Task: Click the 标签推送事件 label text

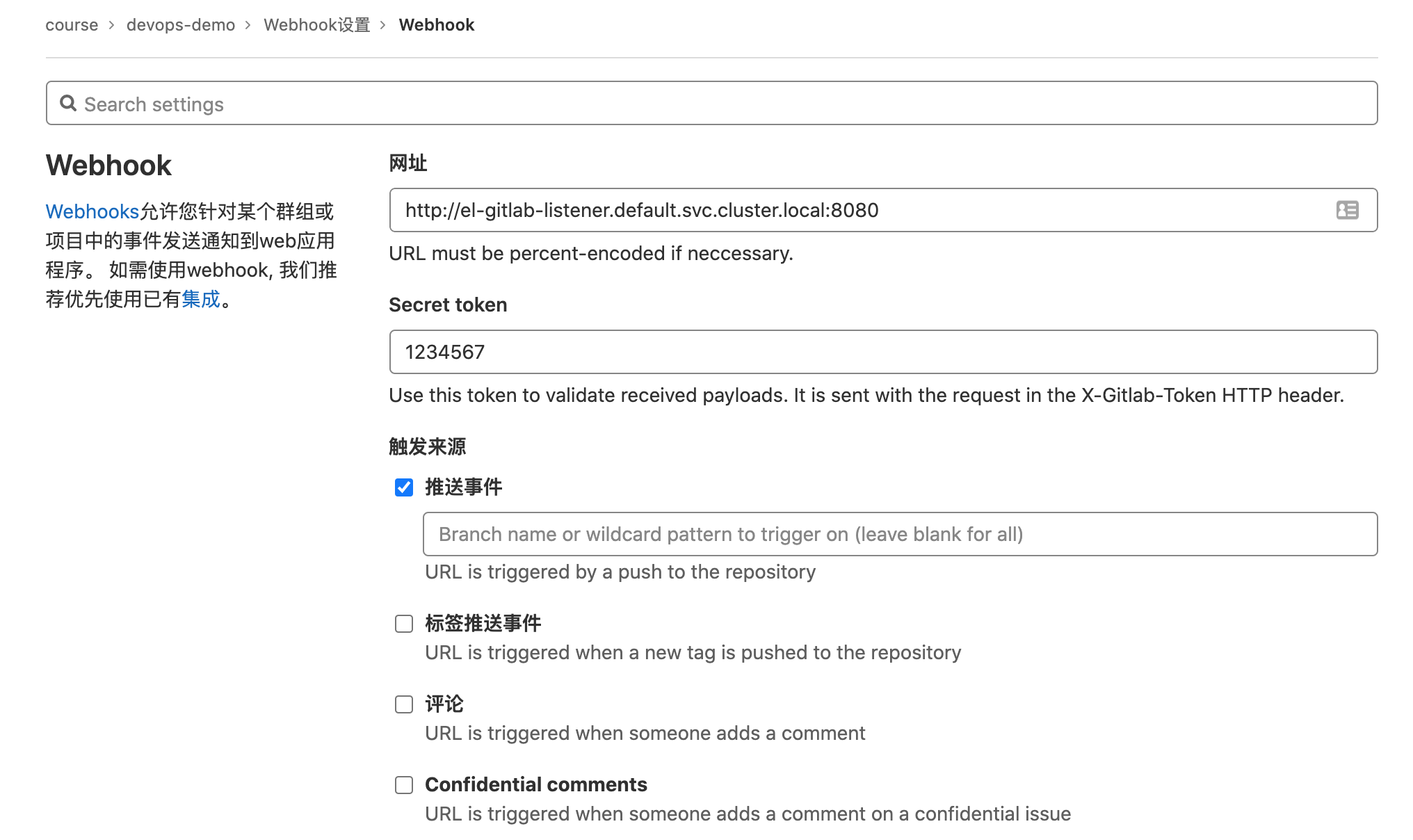Action: tap(483, 623)
